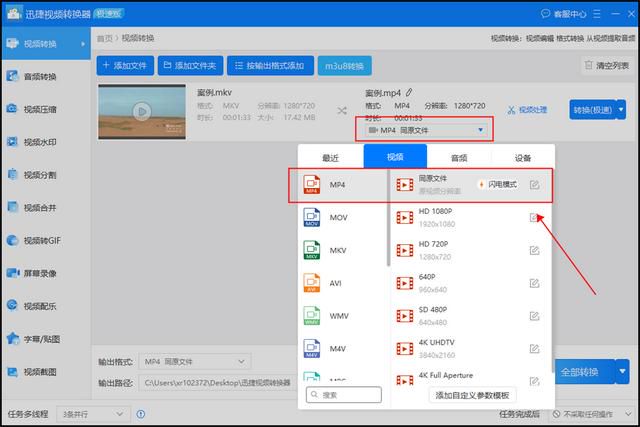Screen dimensions: 640x427
Task: Edit the HD 1080P preset parameters
Action: 534,218
